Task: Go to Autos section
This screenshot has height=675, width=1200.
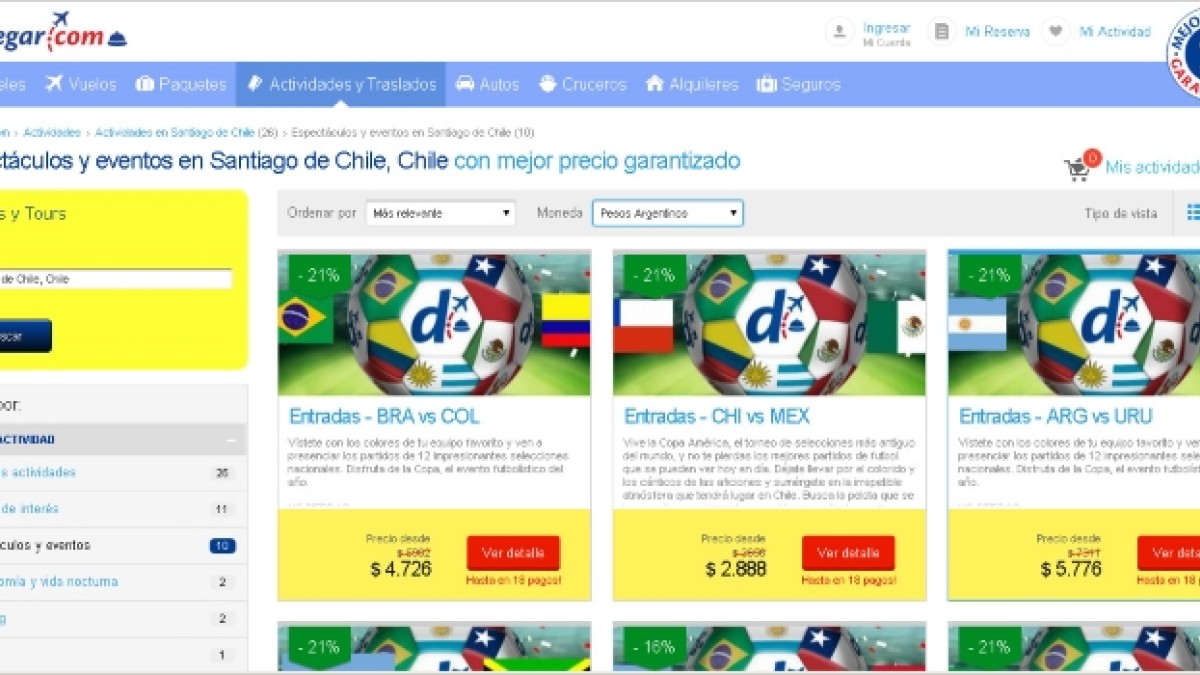Action: [x=487, y=84]
